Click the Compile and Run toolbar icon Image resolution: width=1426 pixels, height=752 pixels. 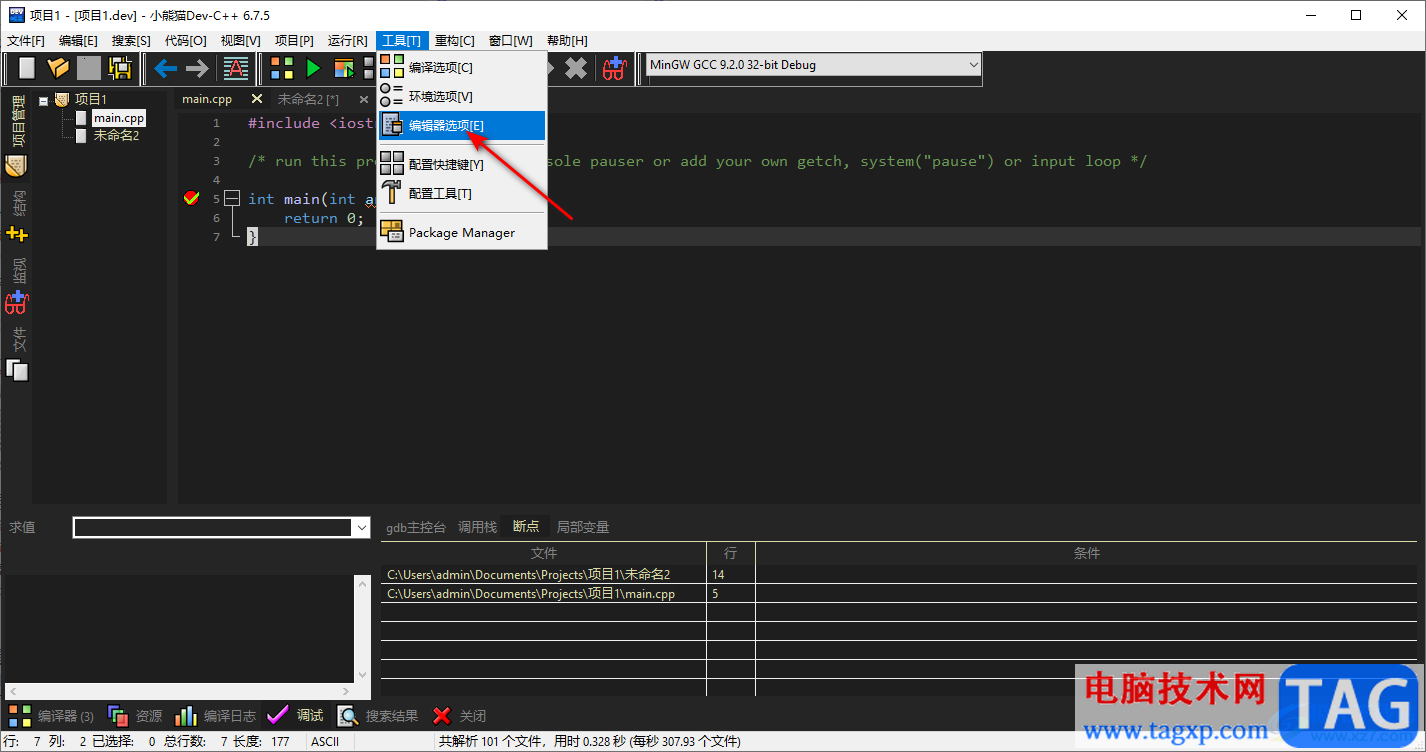(344, 68)
